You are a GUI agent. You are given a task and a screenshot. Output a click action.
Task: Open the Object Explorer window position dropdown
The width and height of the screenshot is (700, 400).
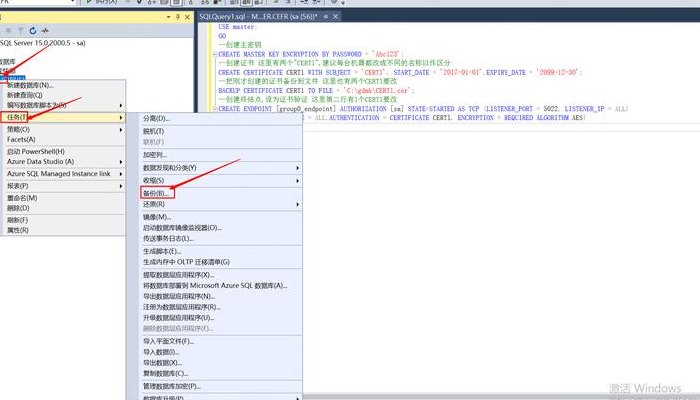click(x=168, y=17)
